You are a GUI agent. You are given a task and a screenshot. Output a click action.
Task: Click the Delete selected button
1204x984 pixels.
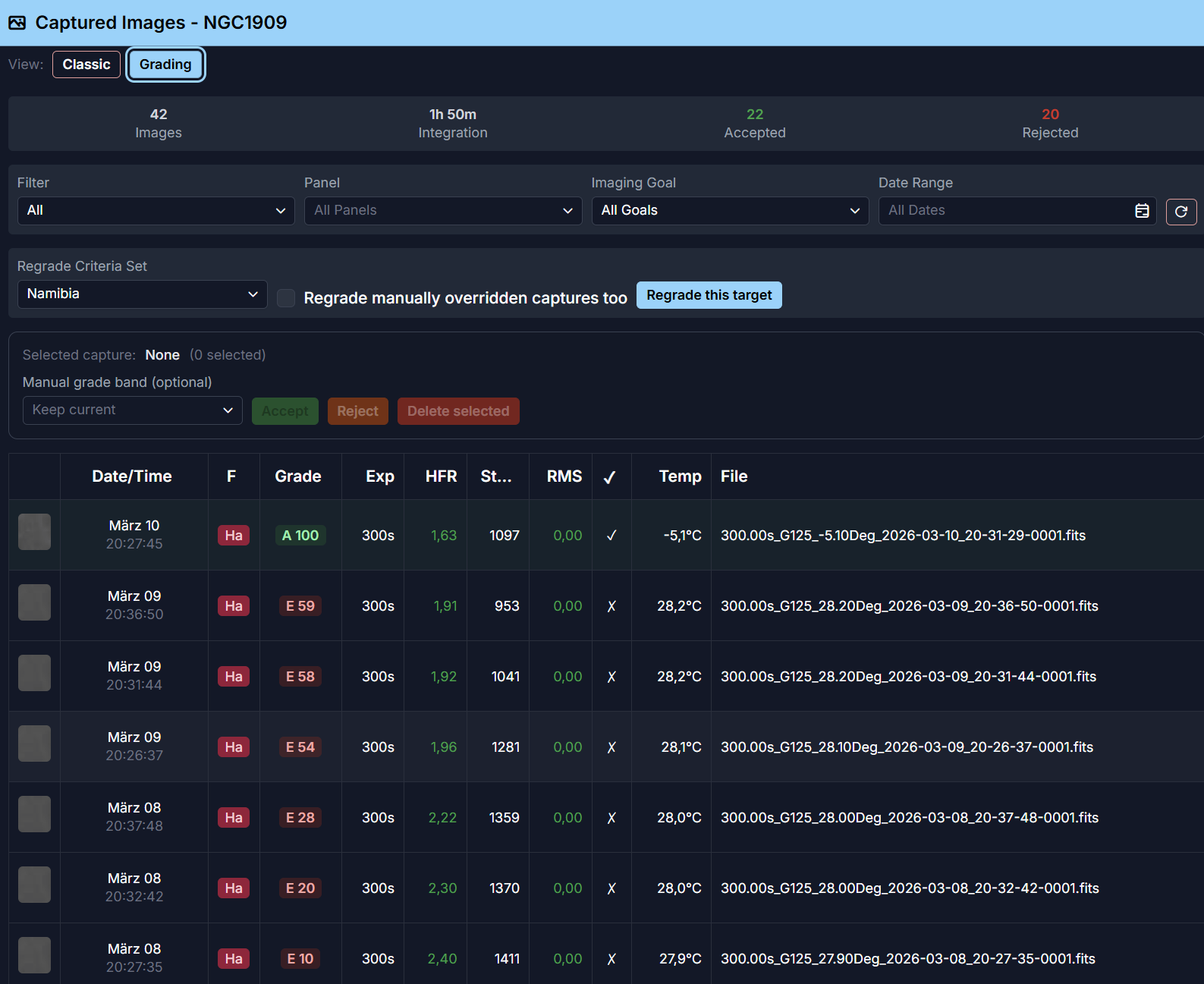(458, 411)
